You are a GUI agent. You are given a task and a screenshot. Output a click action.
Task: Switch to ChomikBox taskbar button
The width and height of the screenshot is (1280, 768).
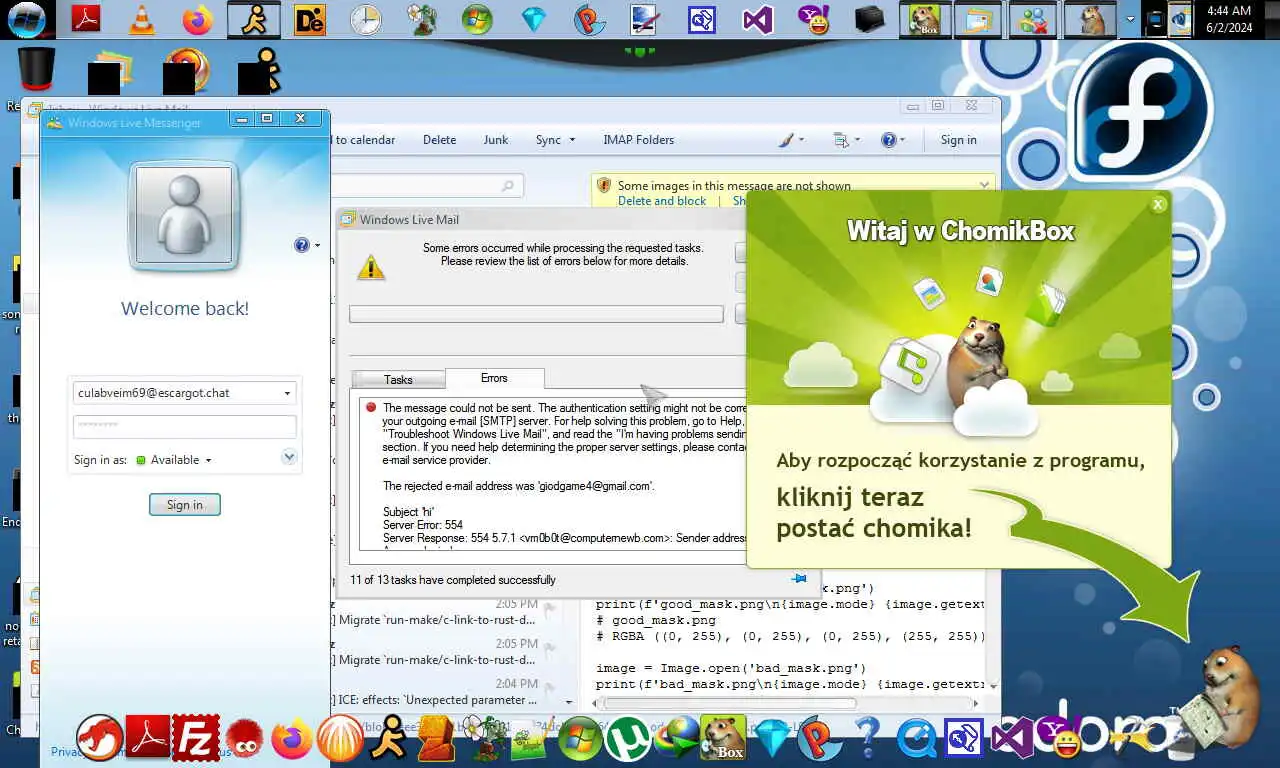[x=925, y=19]
